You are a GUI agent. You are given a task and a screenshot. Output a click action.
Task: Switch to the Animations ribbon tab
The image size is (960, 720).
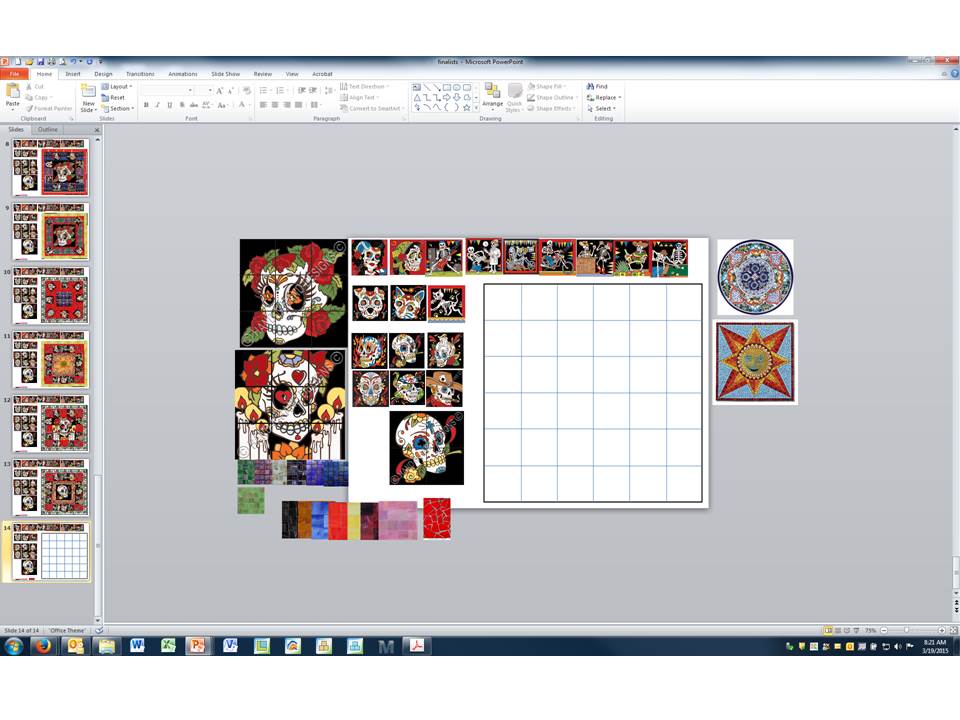pos(183,74)
